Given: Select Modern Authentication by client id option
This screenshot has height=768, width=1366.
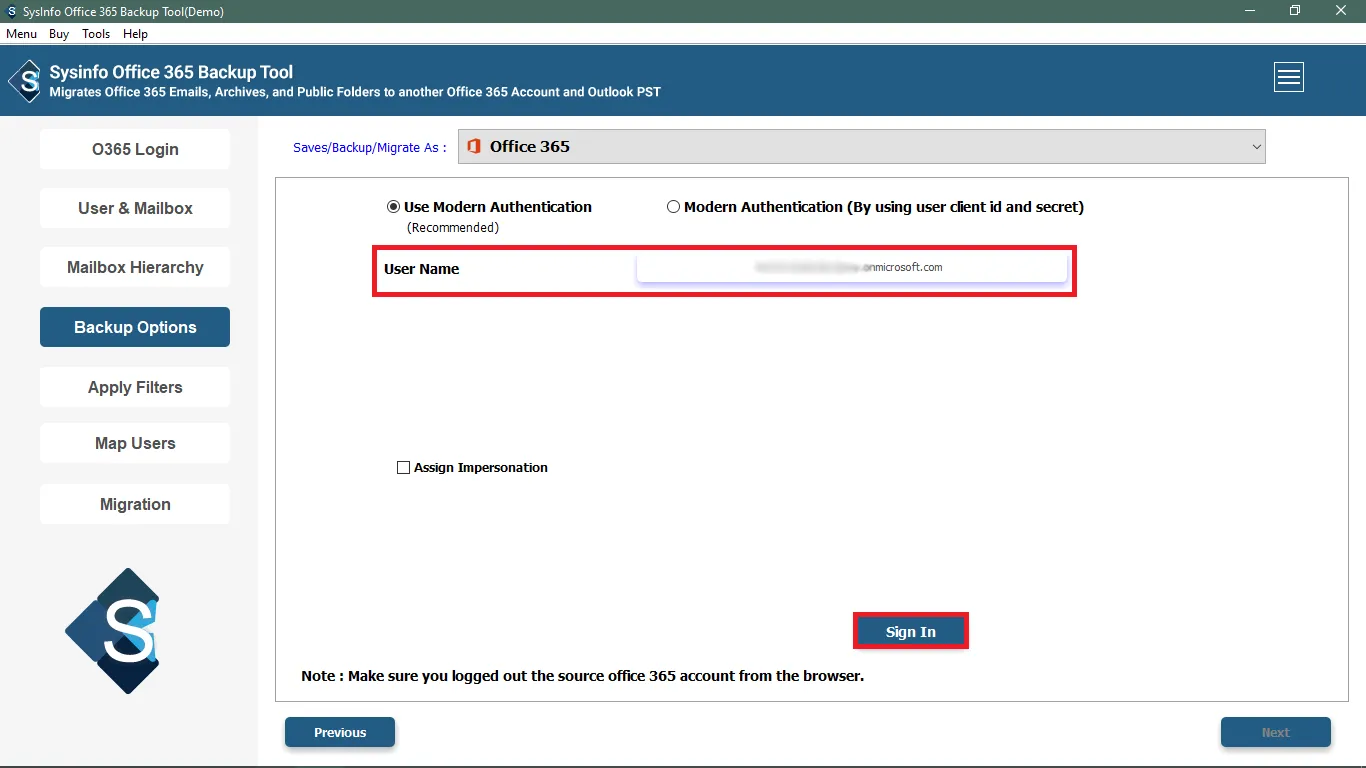Looking at the screenshot, I should click(x=673, y=207).
